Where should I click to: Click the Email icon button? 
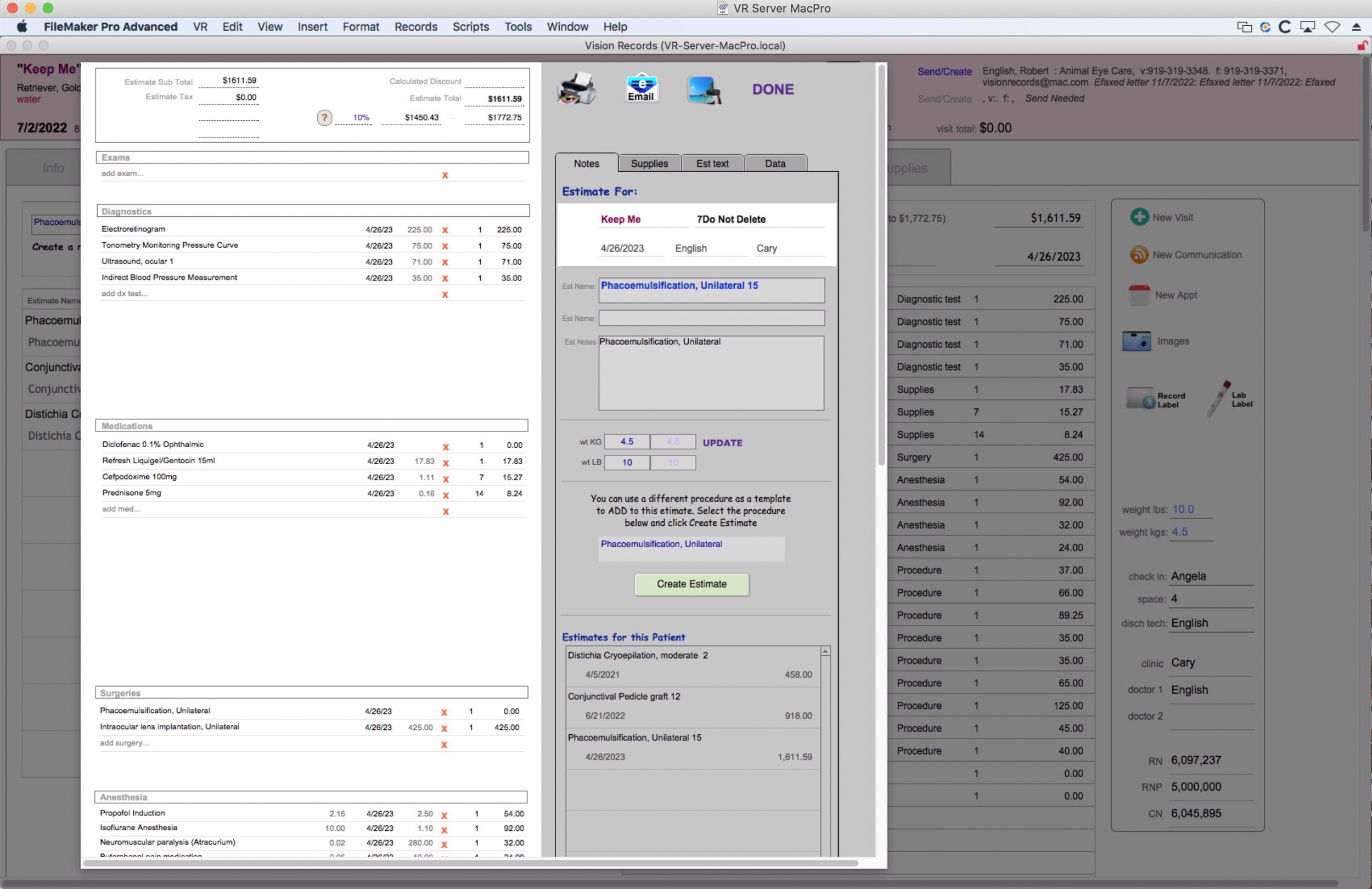click(x=640, y=89)
